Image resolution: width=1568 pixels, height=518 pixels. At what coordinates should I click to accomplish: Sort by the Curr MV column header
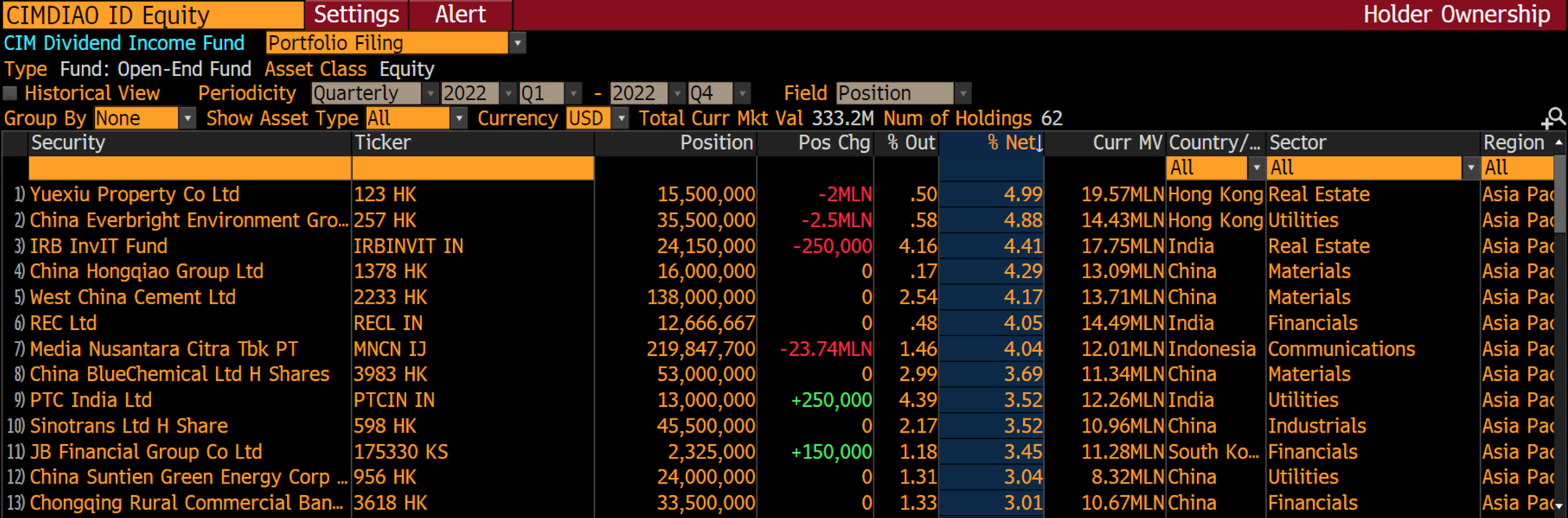pos(1105,143)
